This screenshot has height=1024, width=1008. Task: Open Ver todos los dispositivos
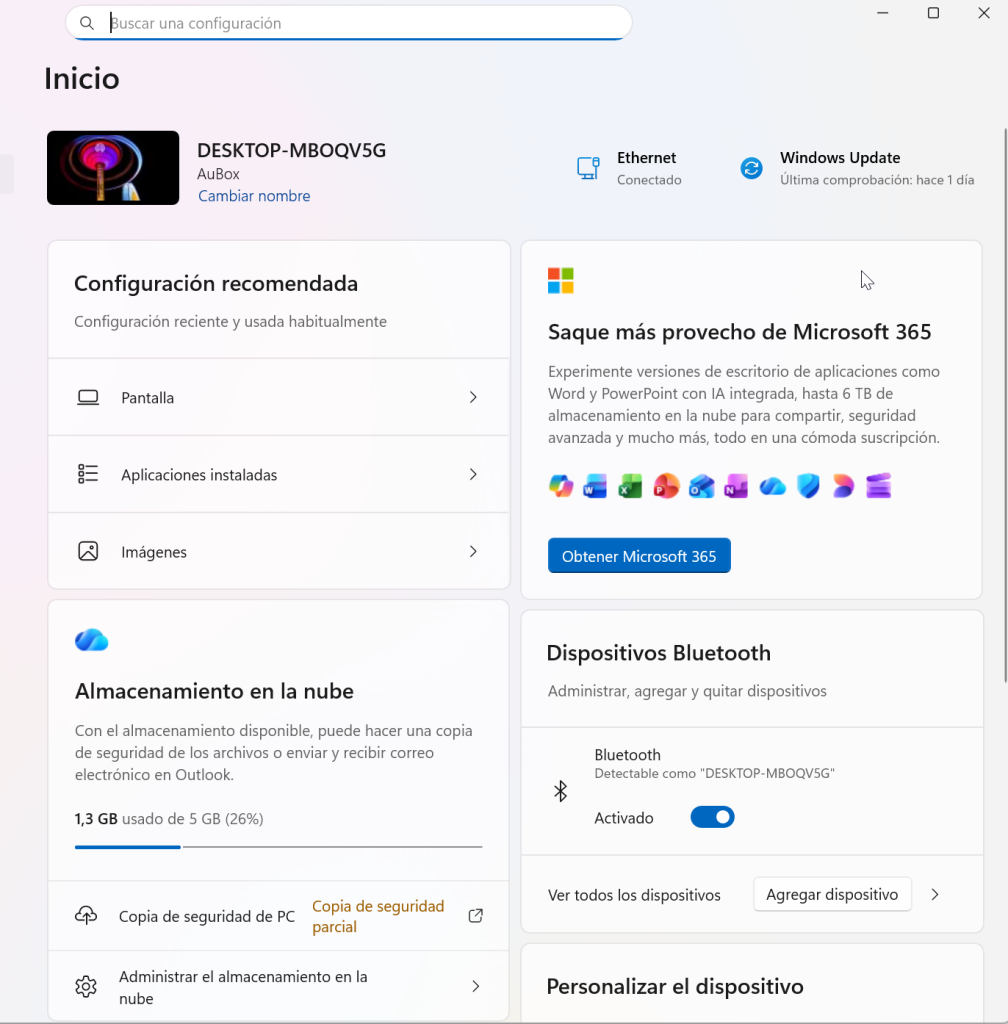point(634,895)
